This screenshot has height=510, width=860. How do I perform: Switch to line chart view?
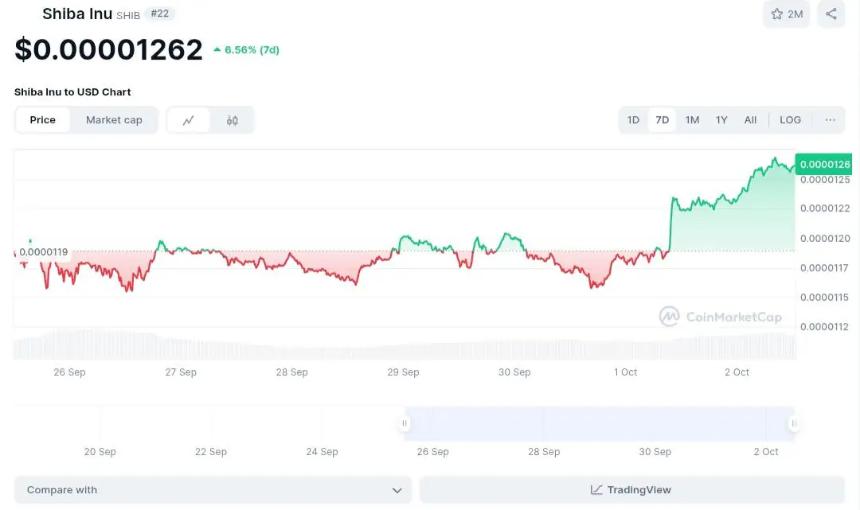pos(188,120)
